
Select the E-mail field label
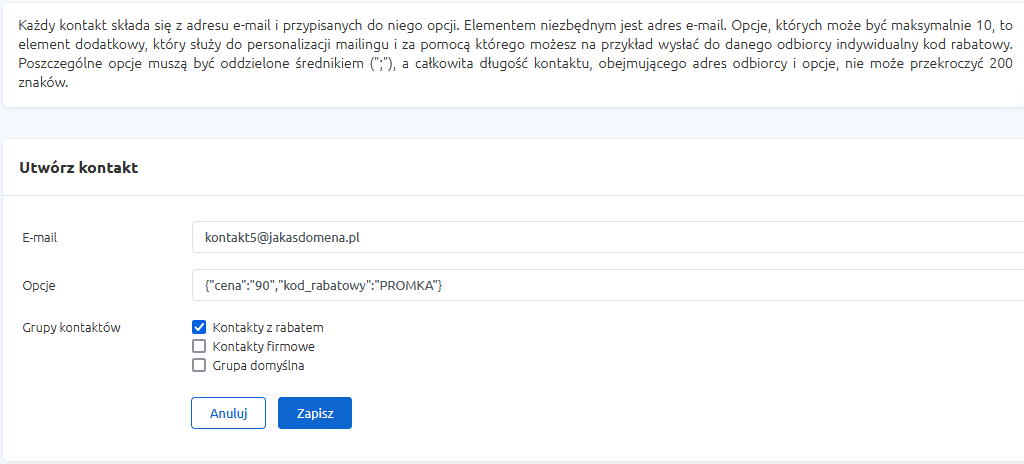(39, 239)
